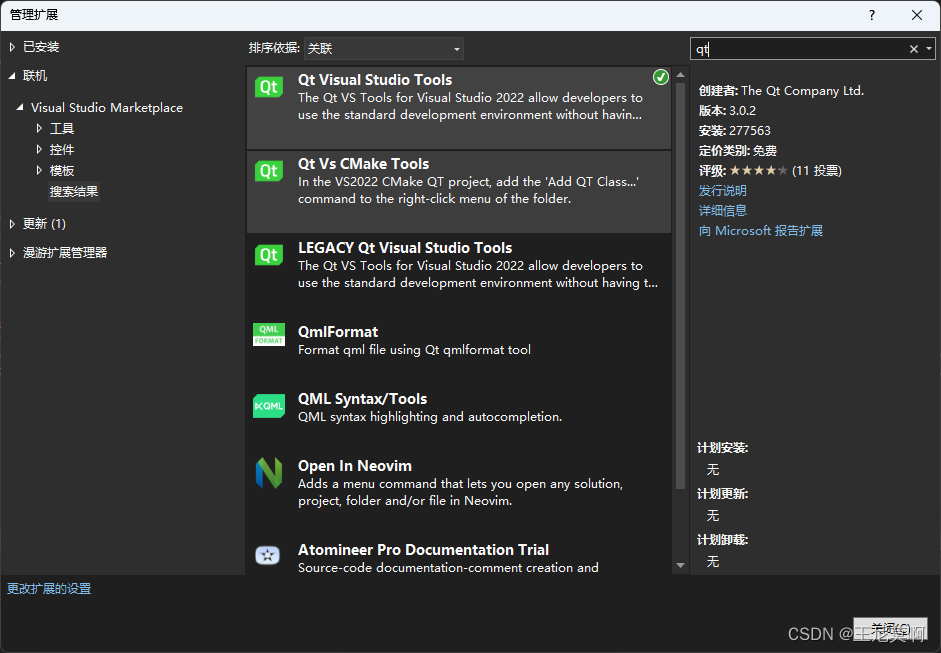Expand the 漫游扩展管理器 node

[12, 253]
